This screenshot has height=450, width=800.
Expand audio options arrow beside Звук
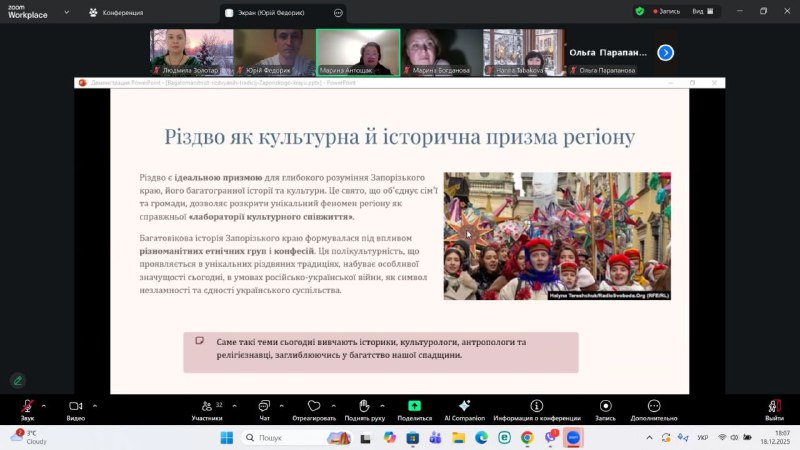[x=43, y=406]
